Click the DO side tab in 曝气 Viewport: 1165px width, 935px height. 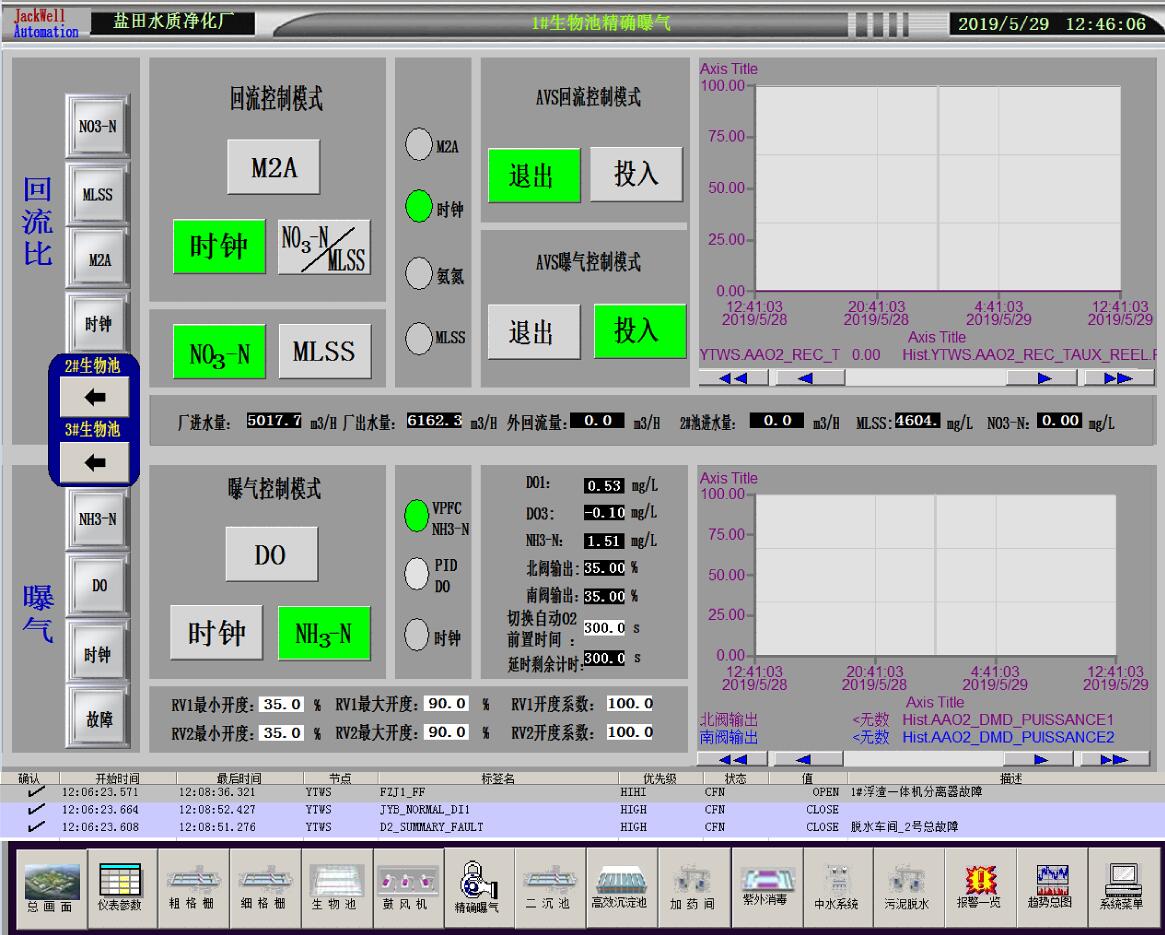(97, 585)
